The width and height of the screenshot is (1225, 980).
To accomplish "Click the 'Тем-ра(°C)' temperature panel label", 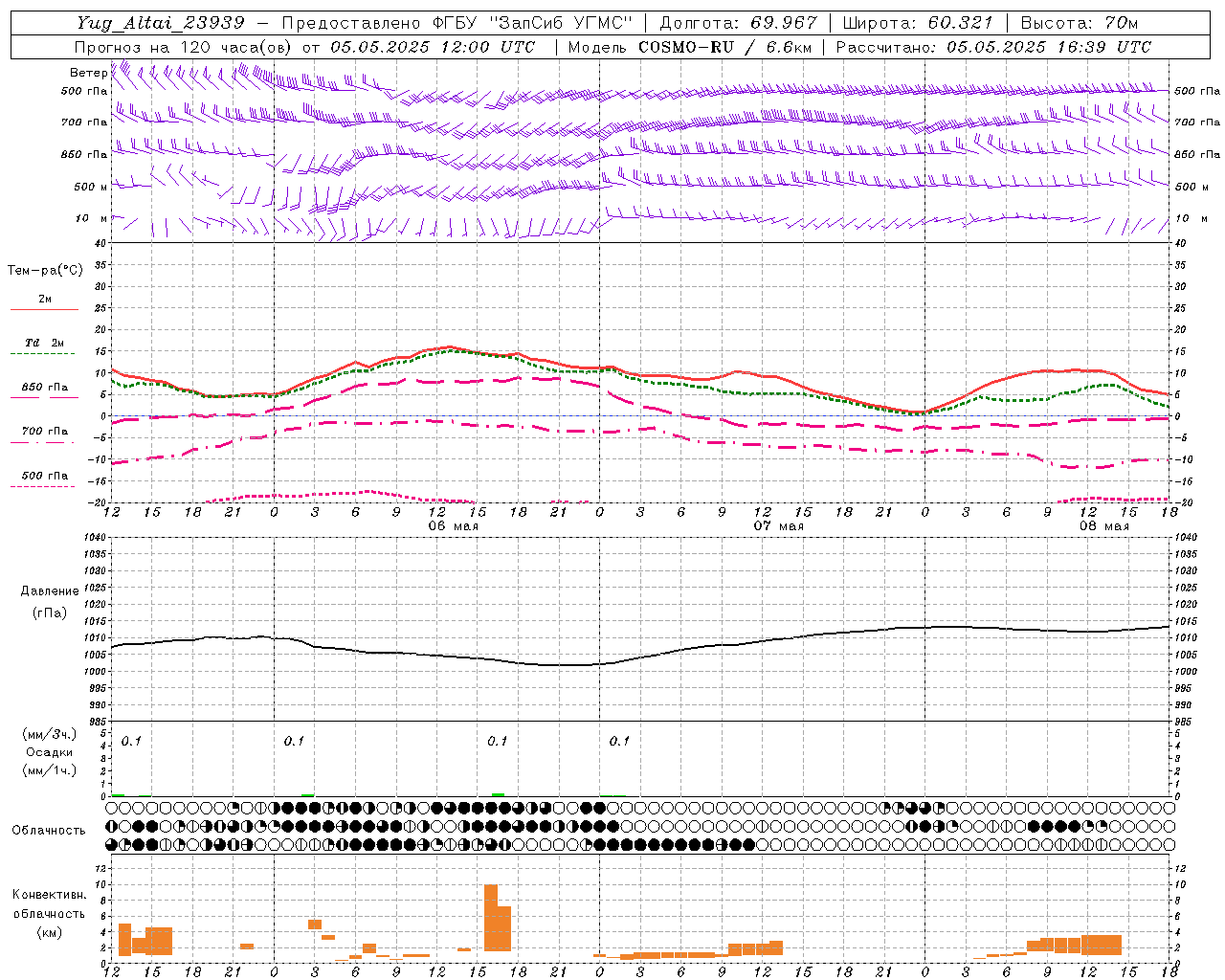I will click(x=45, y=271).
